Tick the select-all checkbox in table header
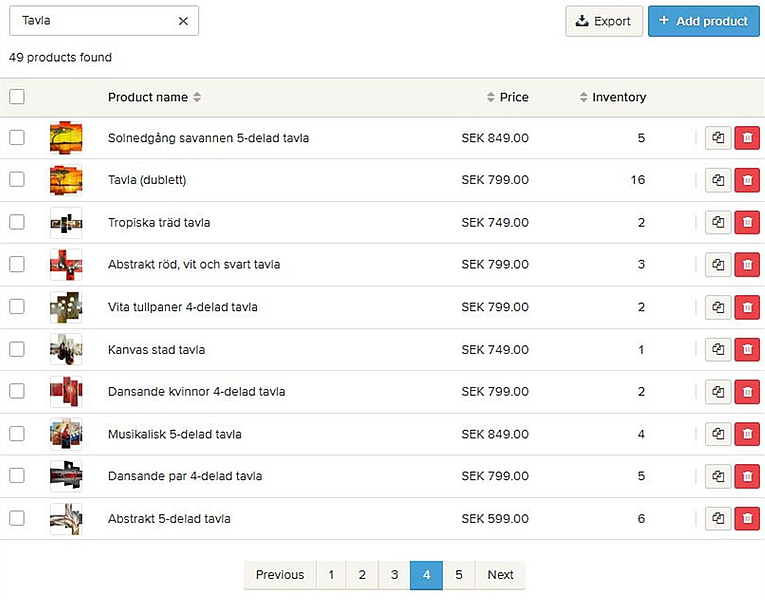Image resolution: width=765 pixels, height=600 pixels. (17, 97)
